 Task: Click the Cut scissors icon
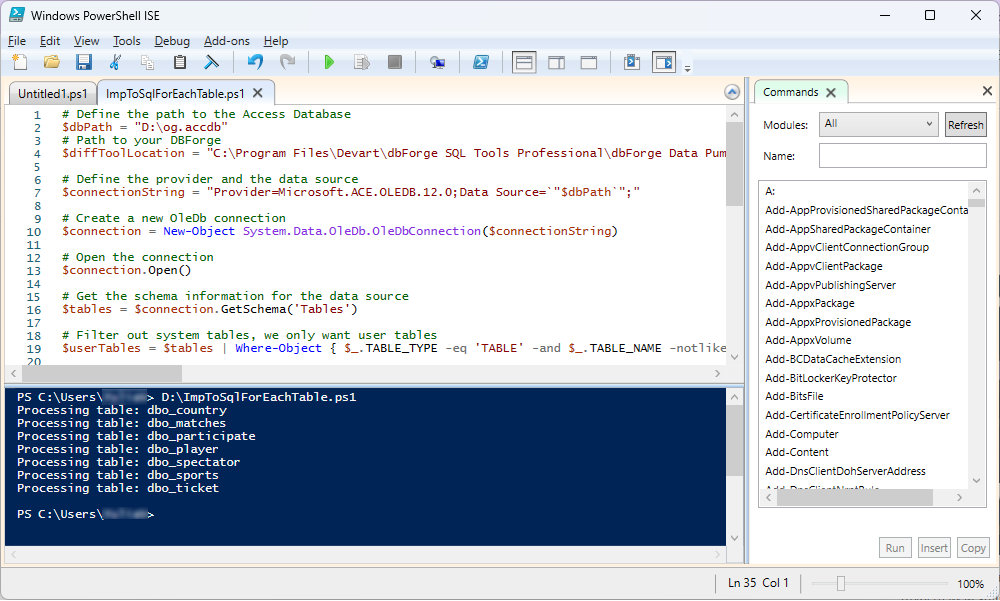[x=115, y=62]
